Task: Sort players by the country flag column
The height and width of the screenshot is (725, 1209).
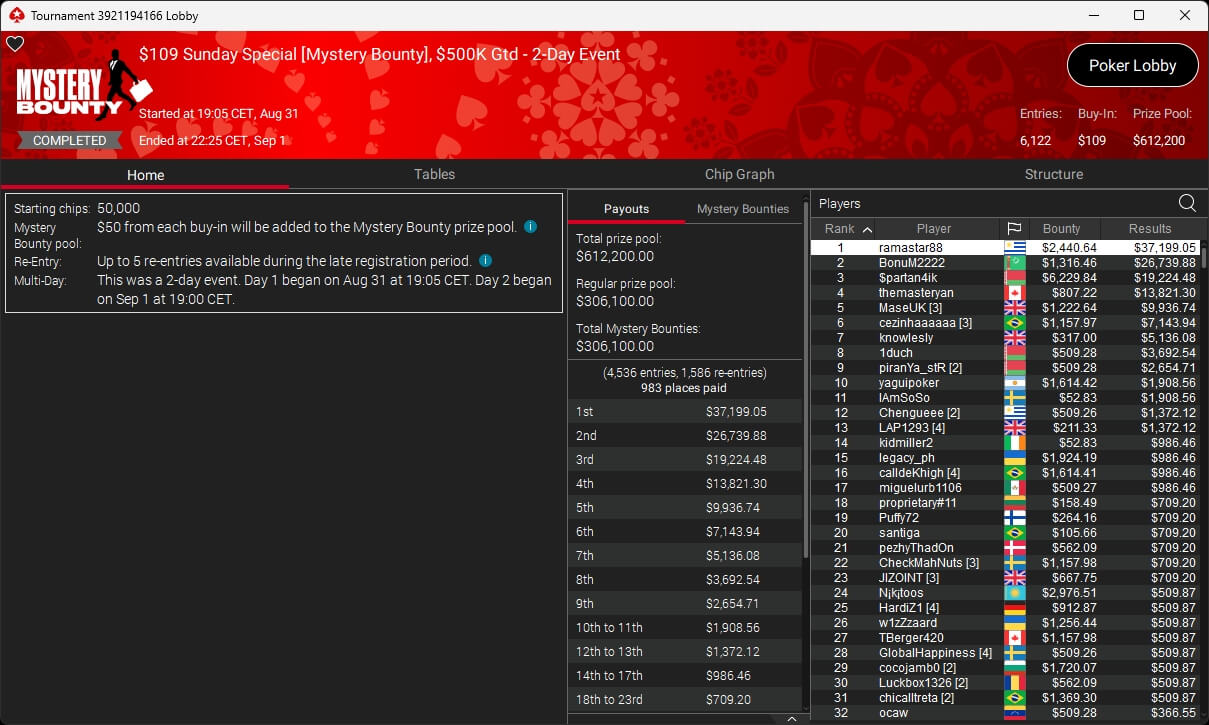Action: click(1013, 229)
